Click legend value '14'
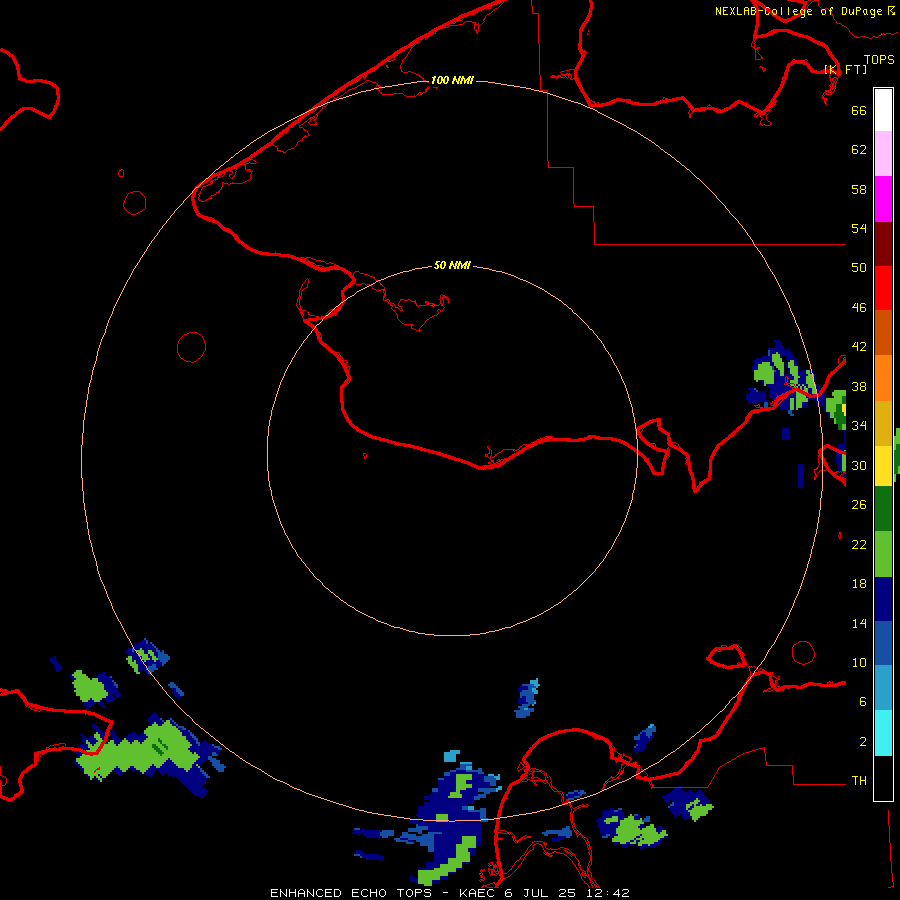900x900 pixels. [859, 623]
